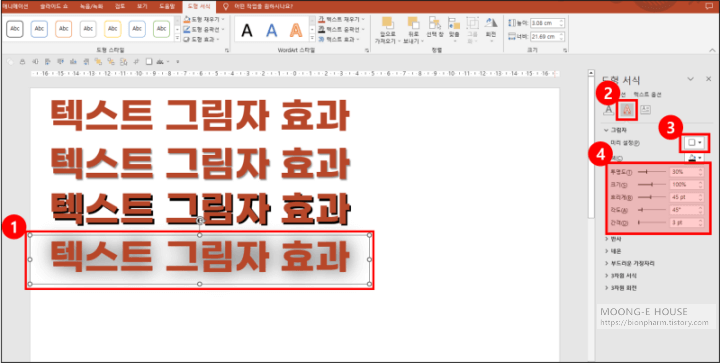Apply the blue WordArt A style

[272, 30]
